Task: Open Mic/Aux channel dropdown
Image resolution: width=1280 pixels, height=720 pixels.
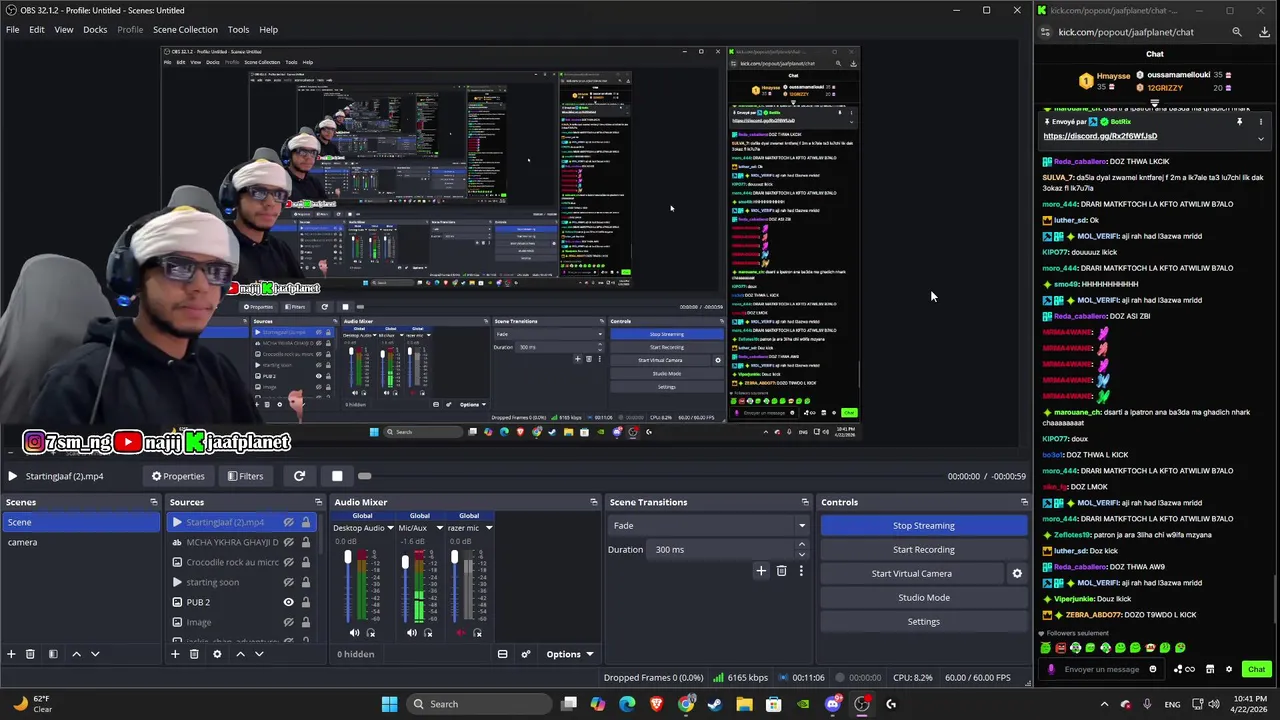Action: click(439, 528)
